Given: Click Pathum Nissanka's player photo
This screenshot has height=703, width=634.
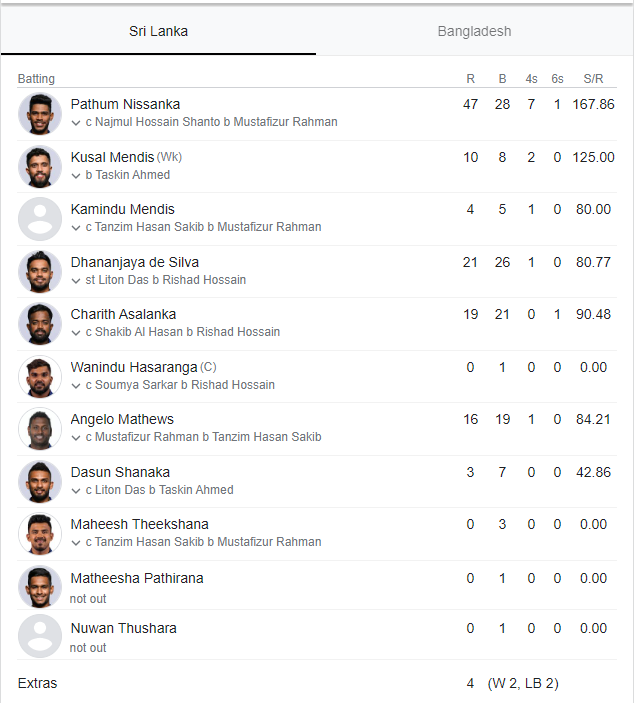Looking at the screenshot, I should point(40,114).
